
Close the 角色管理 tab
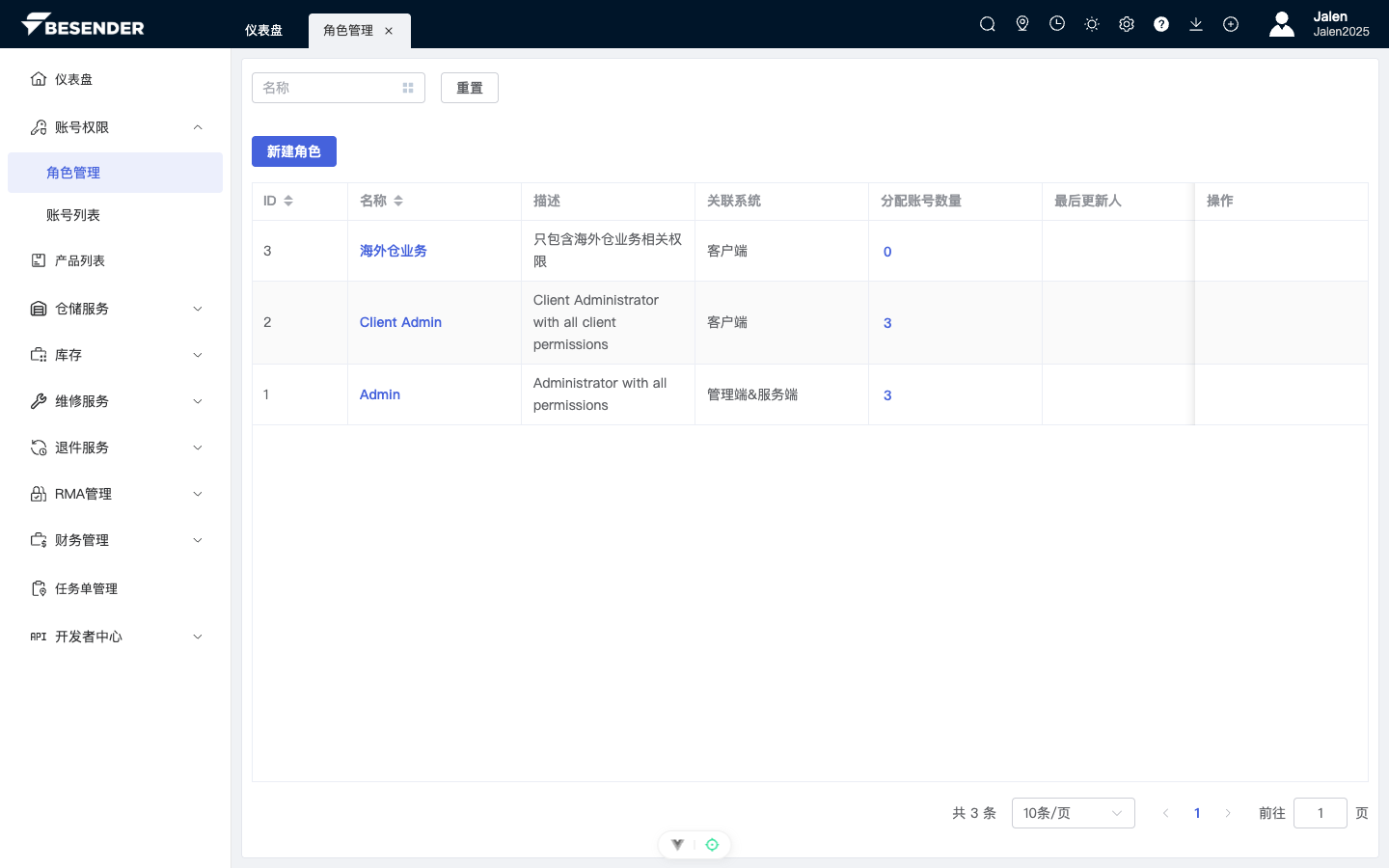coord(389,31)
